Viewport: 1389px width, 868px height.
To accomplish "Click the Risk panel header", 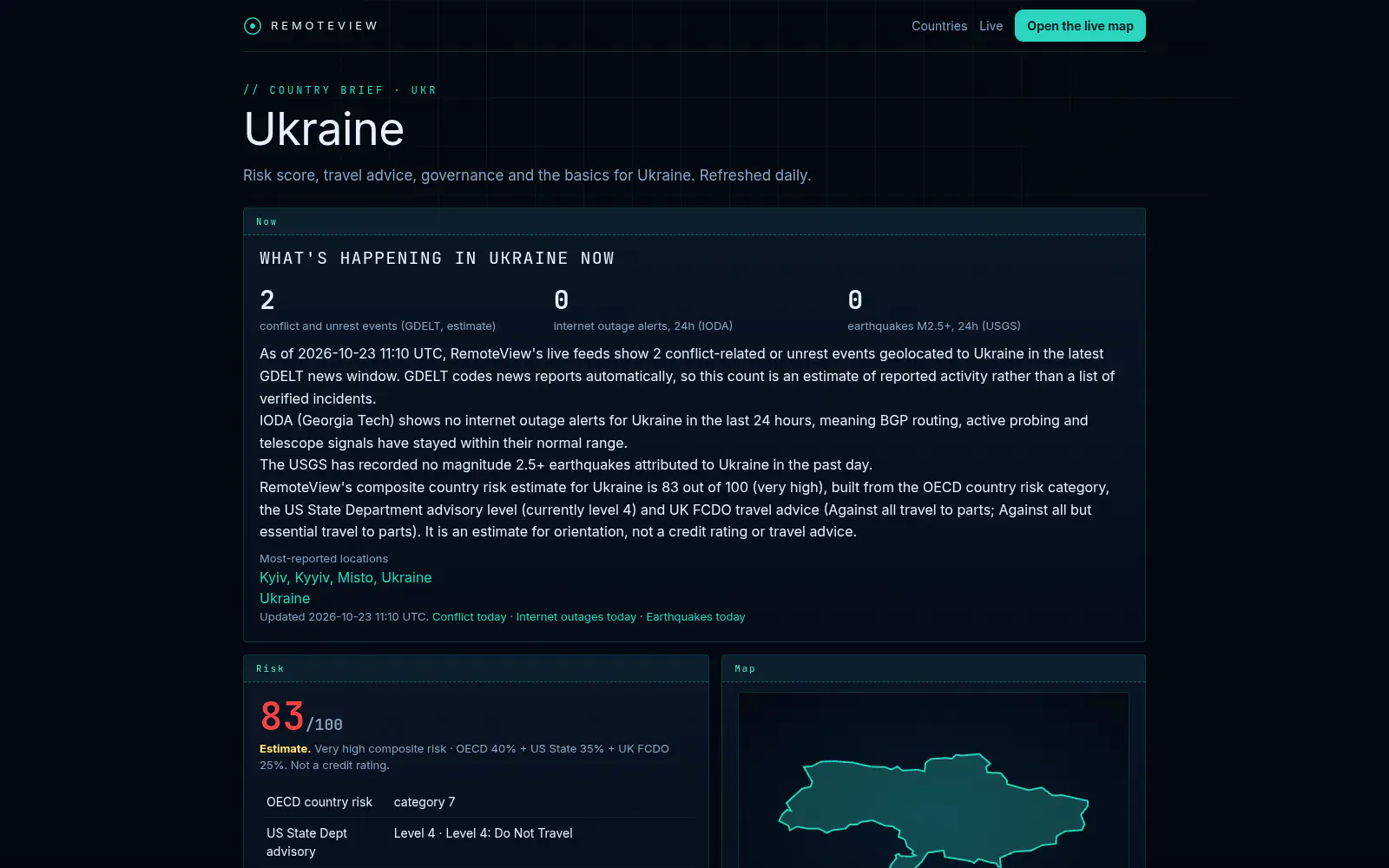I will [x=476, y=668].
